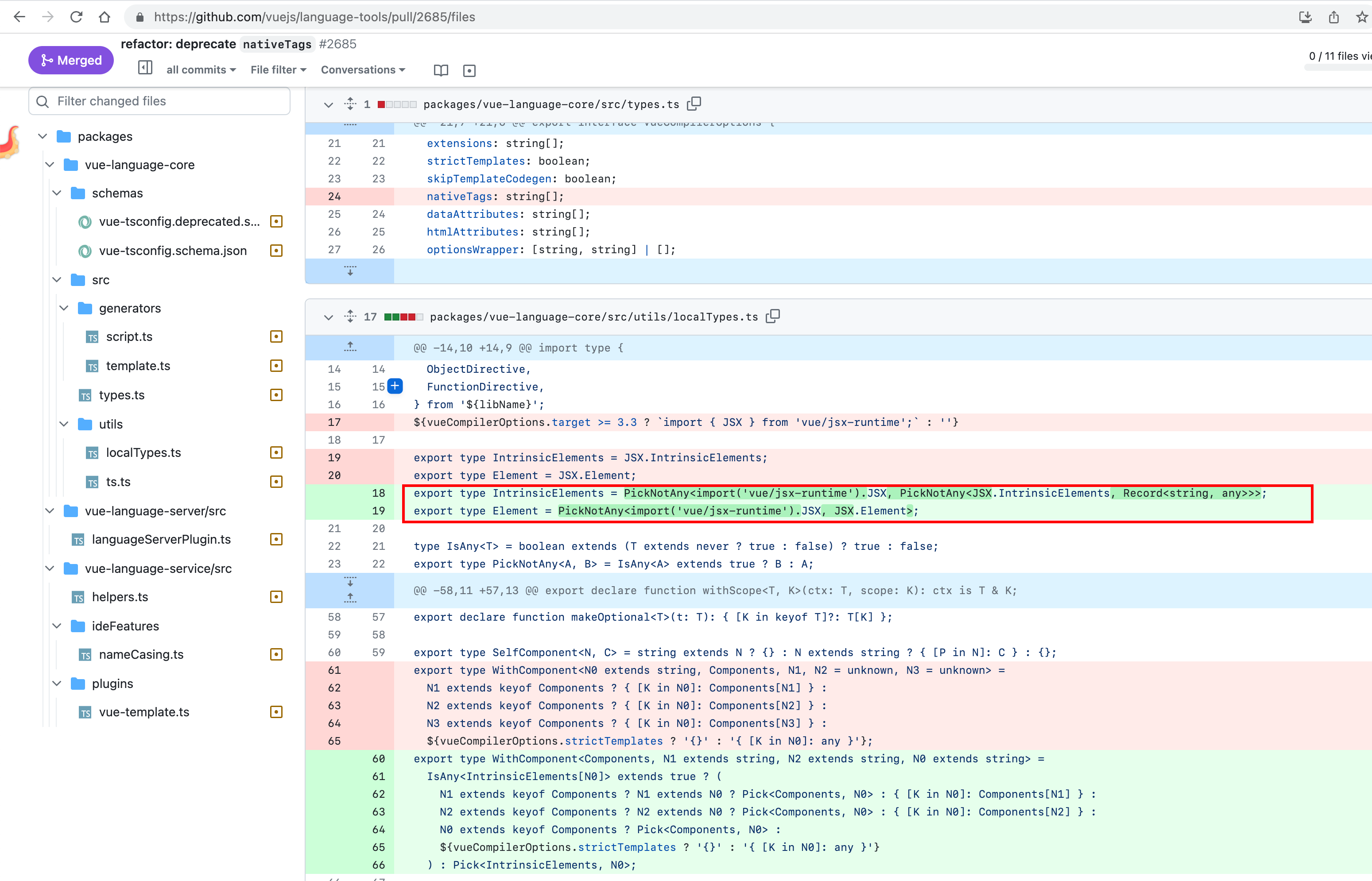1372x881 pixels.
Task: Expand hidden diff lines below types.ts hunk
Action: coord(350,271)
